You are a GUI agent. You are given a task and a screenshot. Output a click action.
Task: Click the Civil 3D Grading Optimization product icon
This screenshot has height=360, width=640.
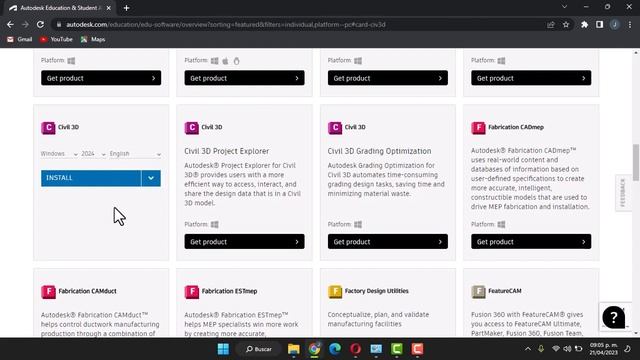(335, 128)
